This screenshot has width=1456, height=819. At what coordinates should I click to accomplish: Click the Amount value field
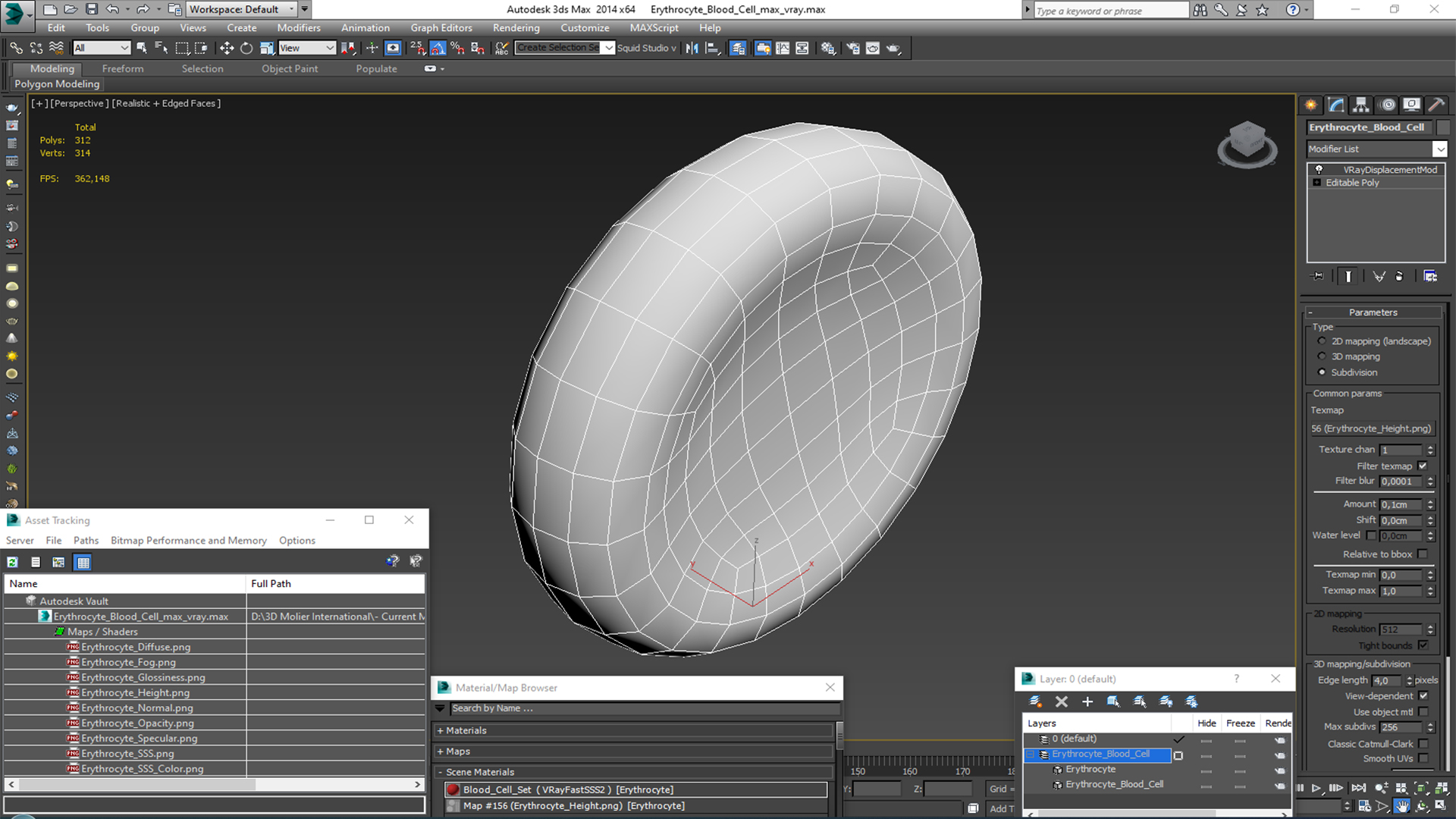[1401, 504]
